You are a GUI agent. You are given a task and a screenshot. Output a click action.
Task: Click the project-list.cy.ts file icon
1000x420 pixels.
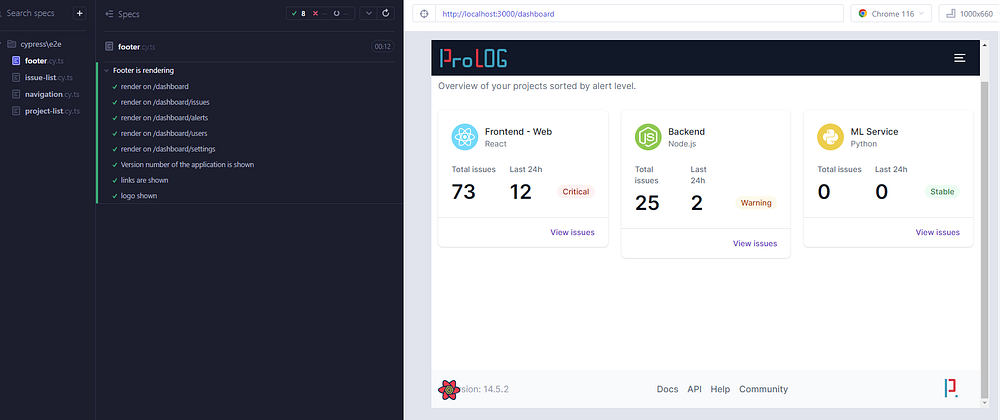(x=16, y=111)
